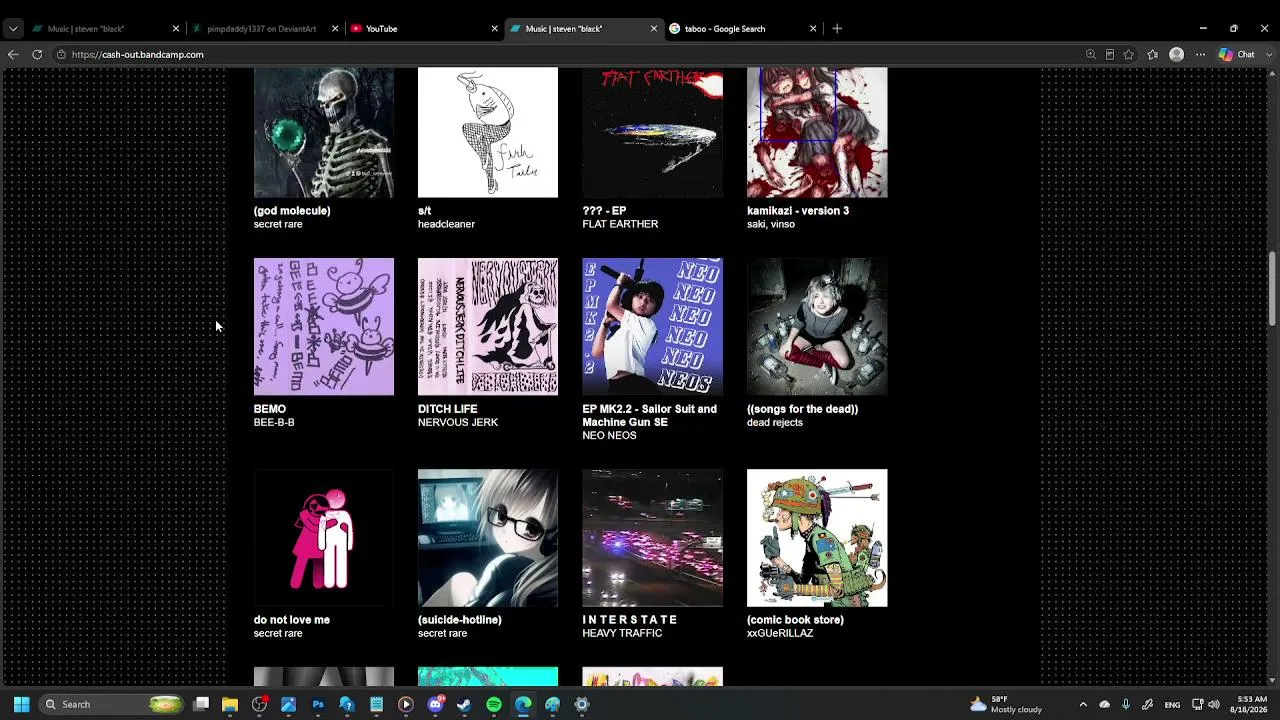
Task: Open Spotify from the taskbar
Action: [494, 704]
